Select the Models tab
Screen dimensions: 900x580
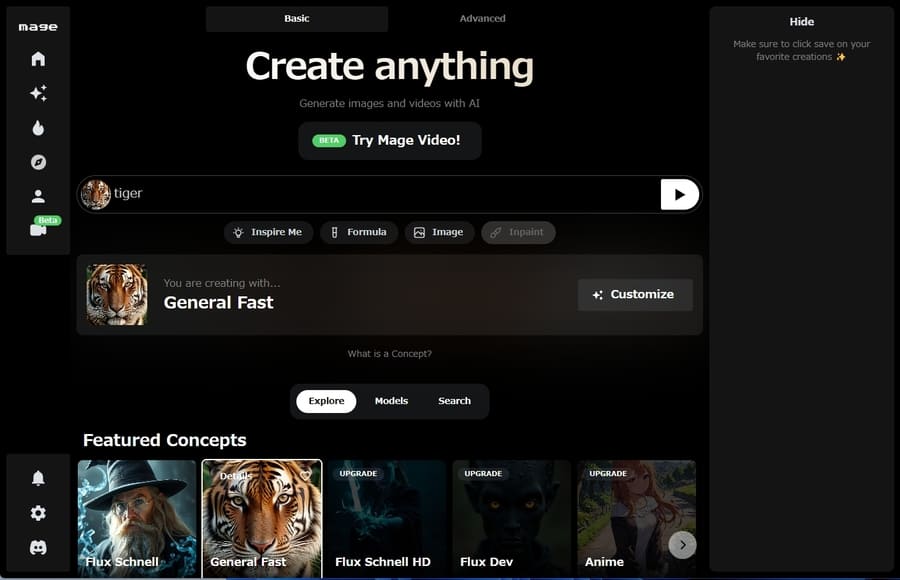[391, 401]
